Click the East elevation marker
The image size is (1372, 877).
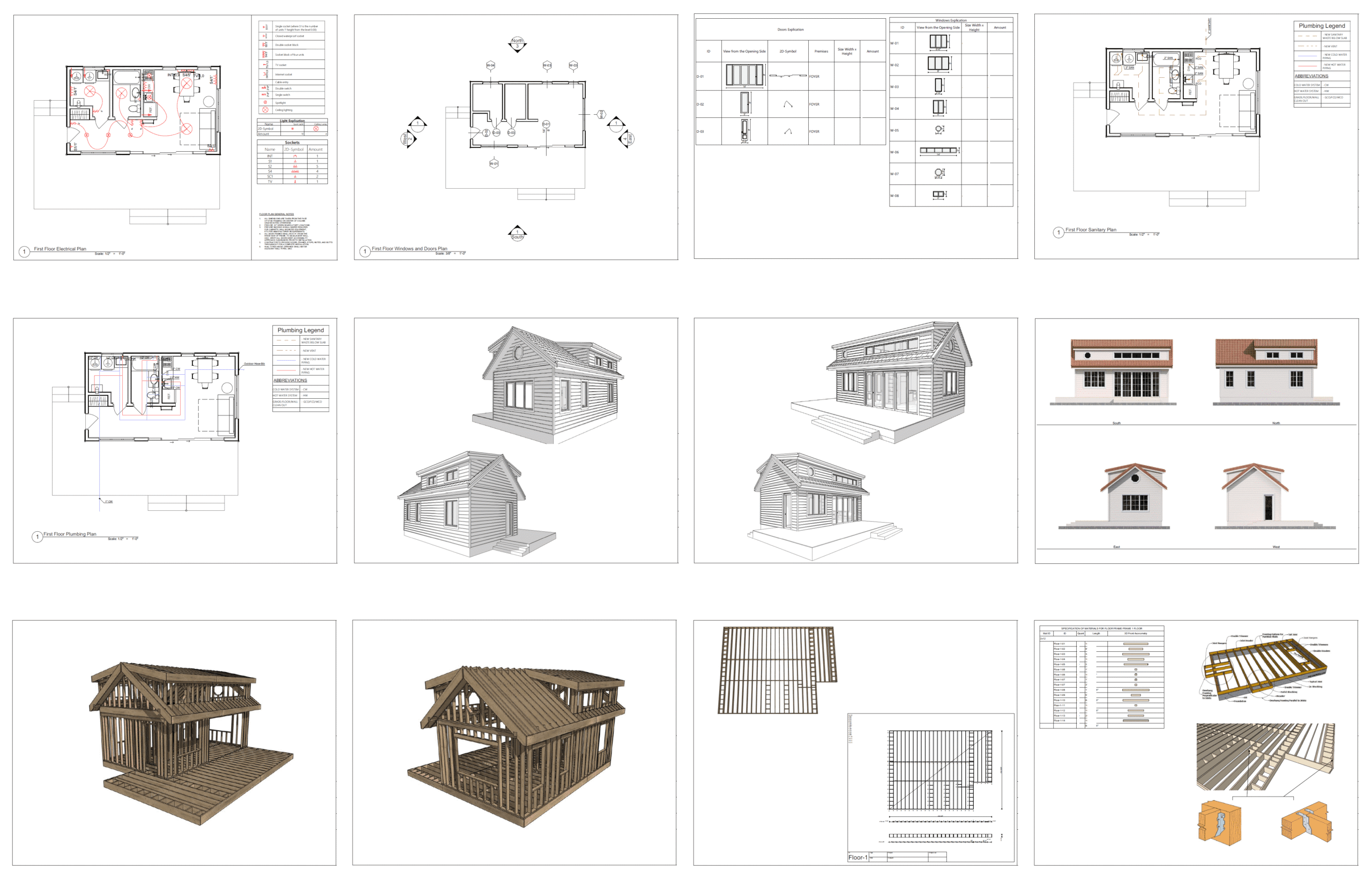click(625, 138)
